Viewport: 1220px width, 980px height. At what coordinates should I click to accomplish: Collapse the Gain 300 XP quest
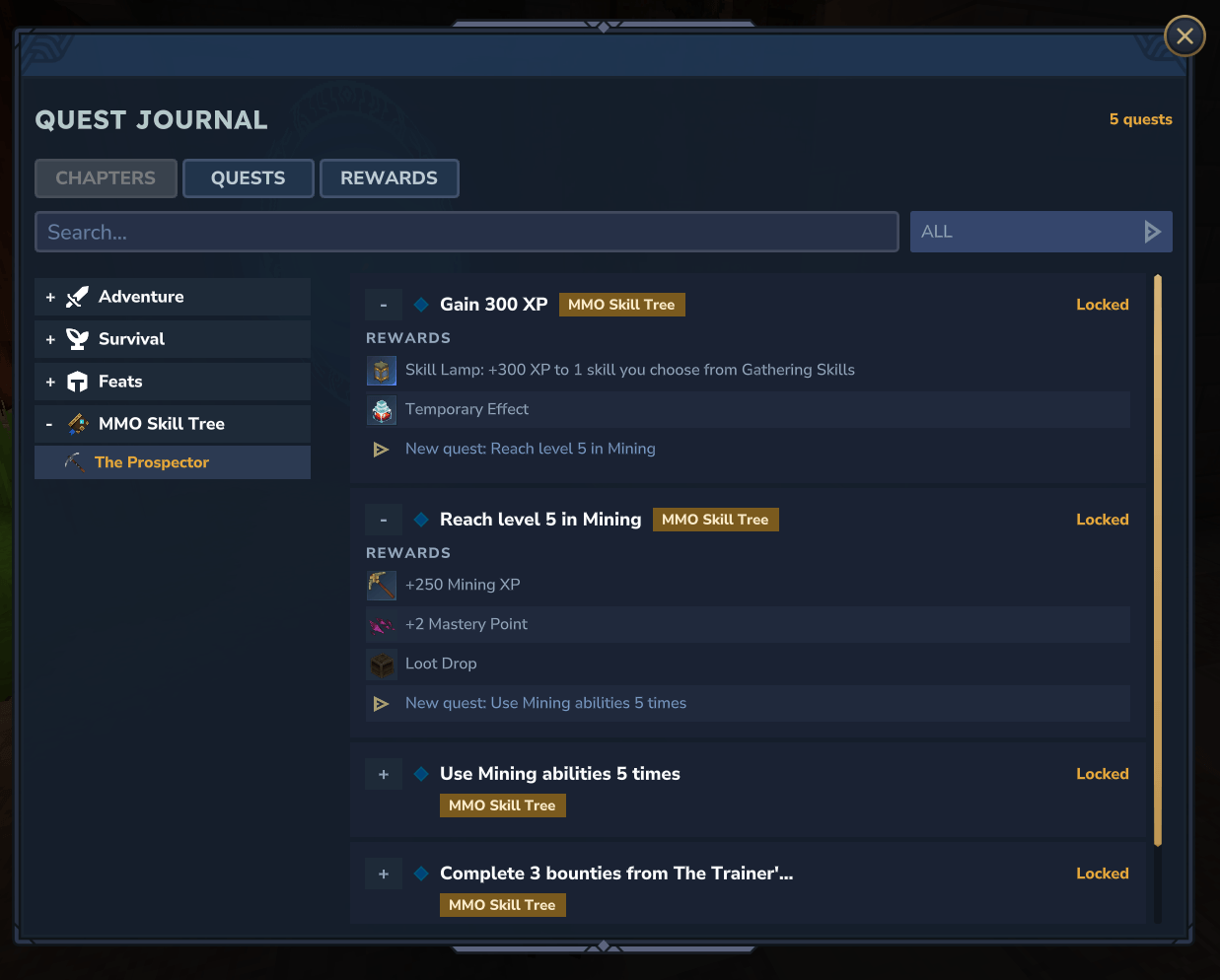tap(384, 305)
